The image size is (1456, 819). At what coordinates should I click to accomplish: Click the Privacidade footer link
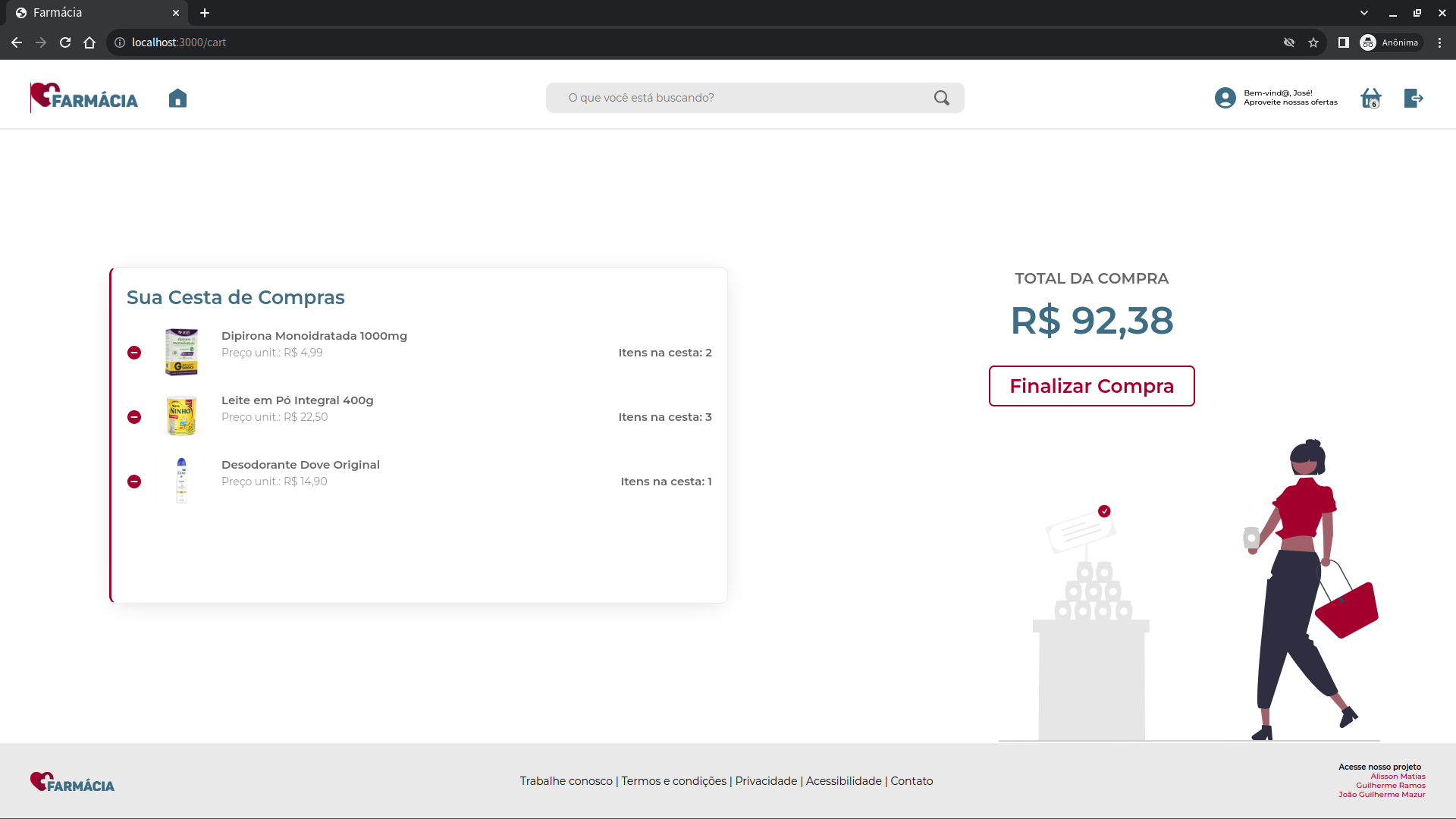766,781
